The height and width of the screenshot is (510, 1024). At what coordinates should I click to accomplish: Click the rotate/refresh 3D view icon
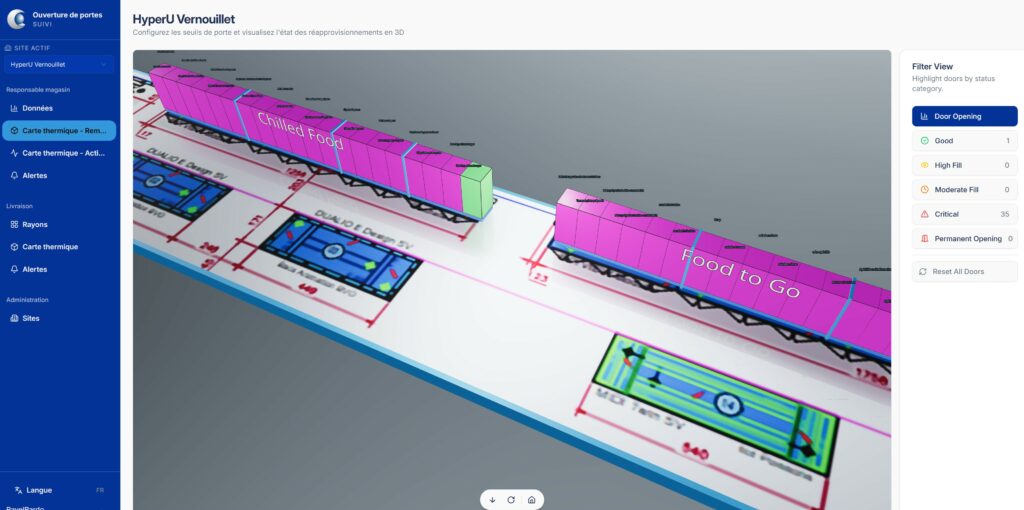[511, 499]
